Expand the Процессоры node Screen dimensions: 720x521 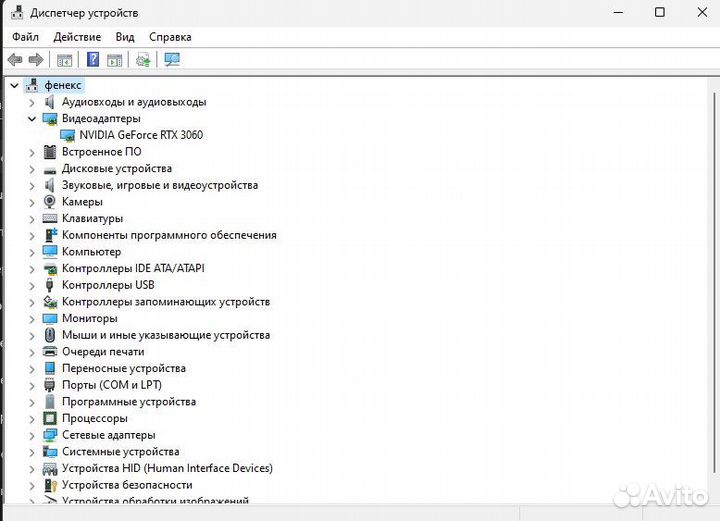(32, 418)
